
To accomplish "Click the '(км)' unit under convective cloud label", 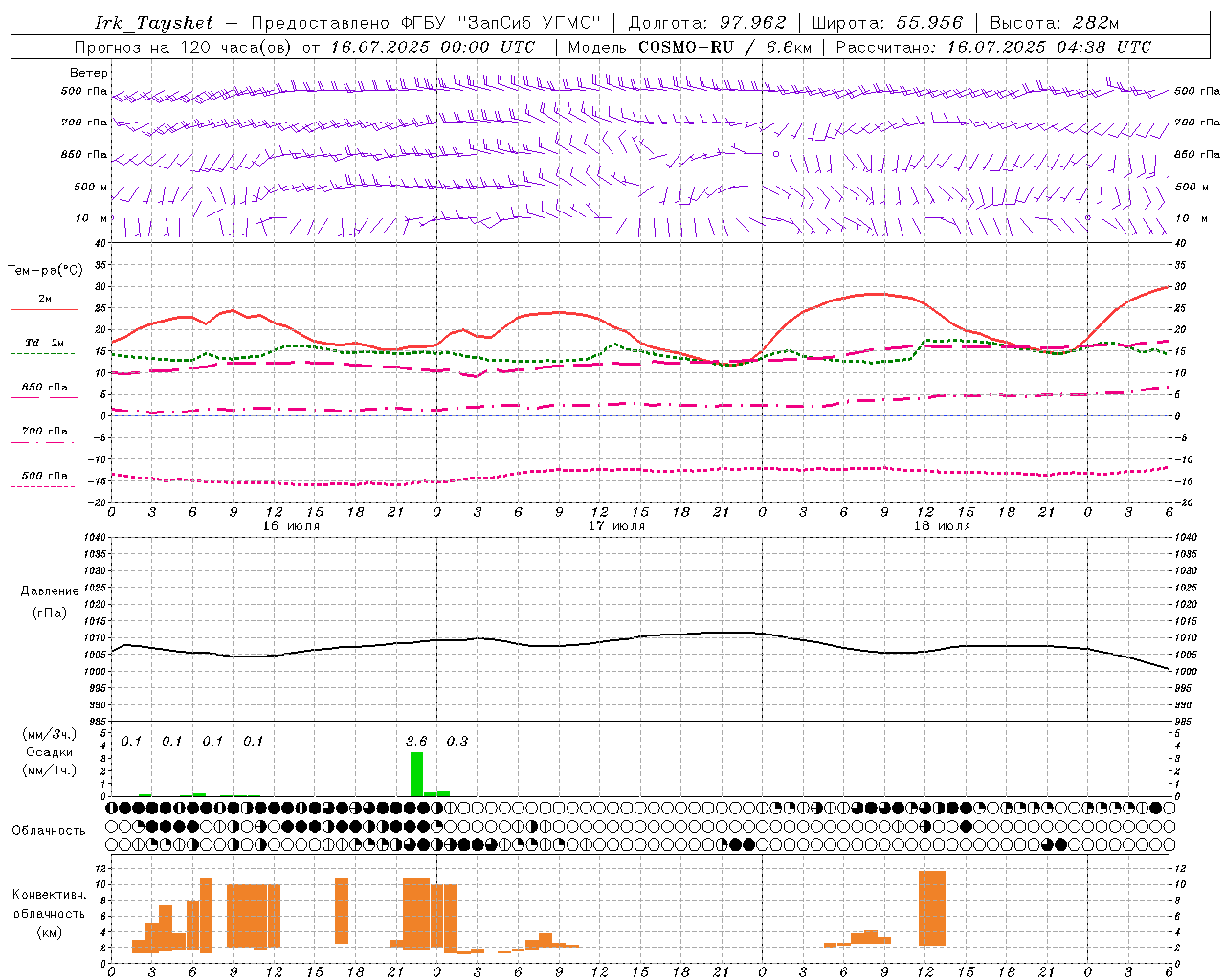I will [50, 932].
